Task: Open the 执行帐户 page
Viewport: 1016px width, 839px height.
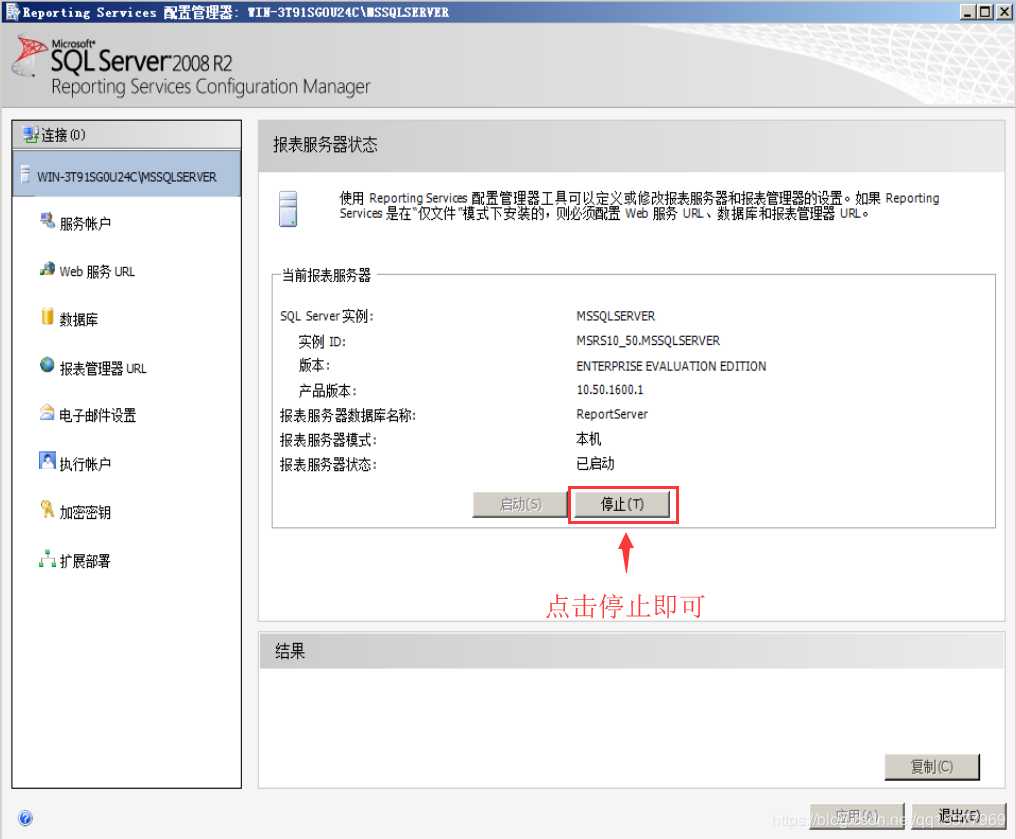Action: click(85, 464)
